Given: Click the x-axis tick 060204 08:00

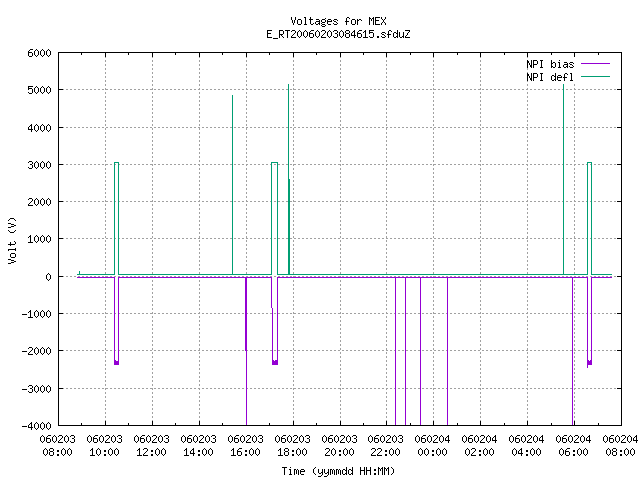Looking at the screenshot, I should tap(620, 445).
